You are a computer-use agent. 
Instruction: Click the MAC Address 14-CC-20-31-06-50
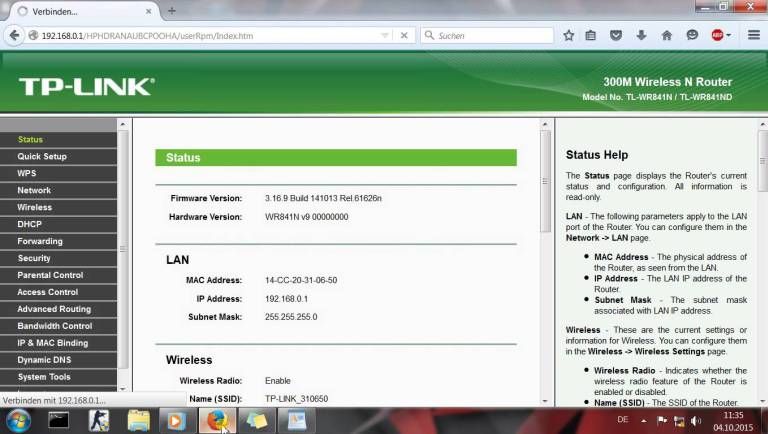click(301, 280)
